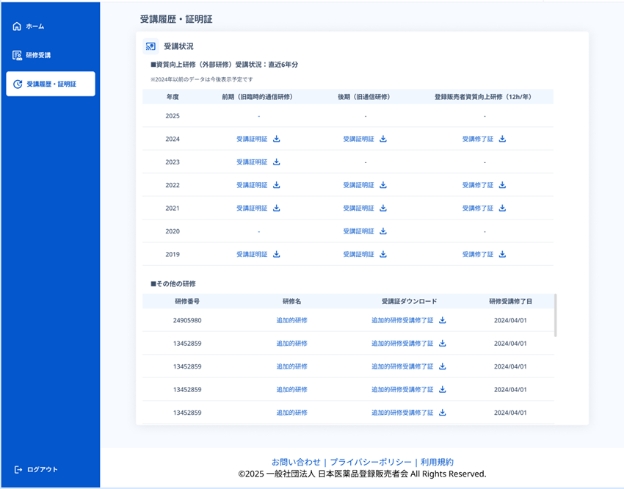Click the download icon for 2020 後期
The height and width of the screenshot is (489, 624).
(383, 231)
